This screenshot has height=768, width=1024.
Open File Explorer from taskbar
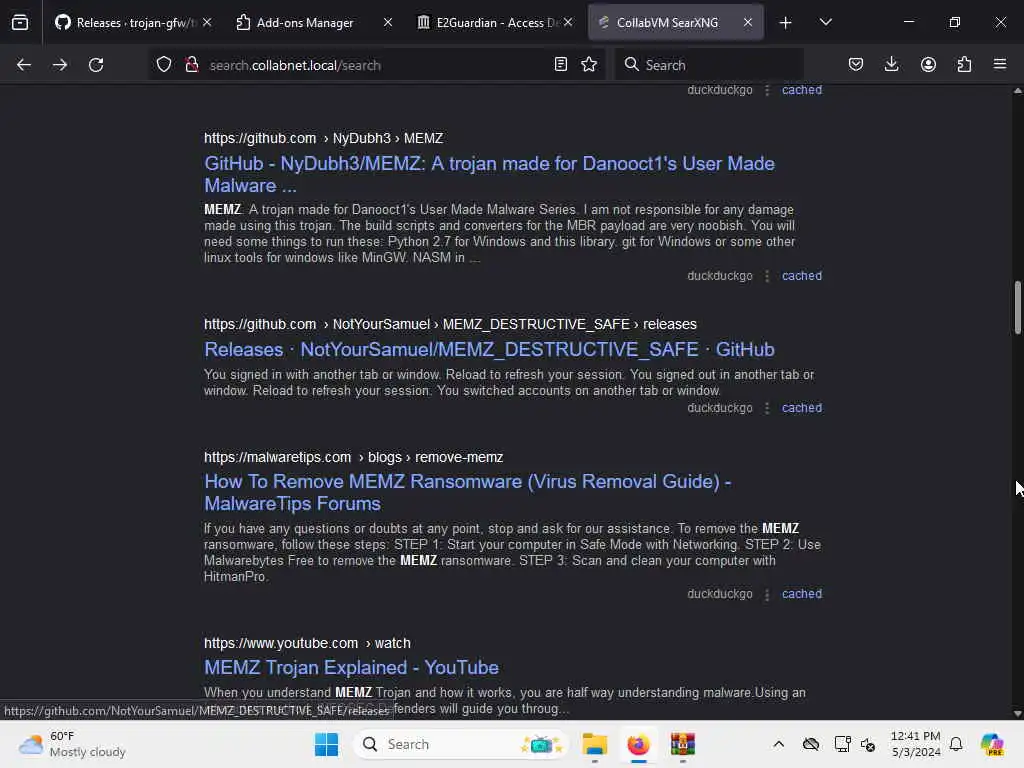[x=595, y=744]
